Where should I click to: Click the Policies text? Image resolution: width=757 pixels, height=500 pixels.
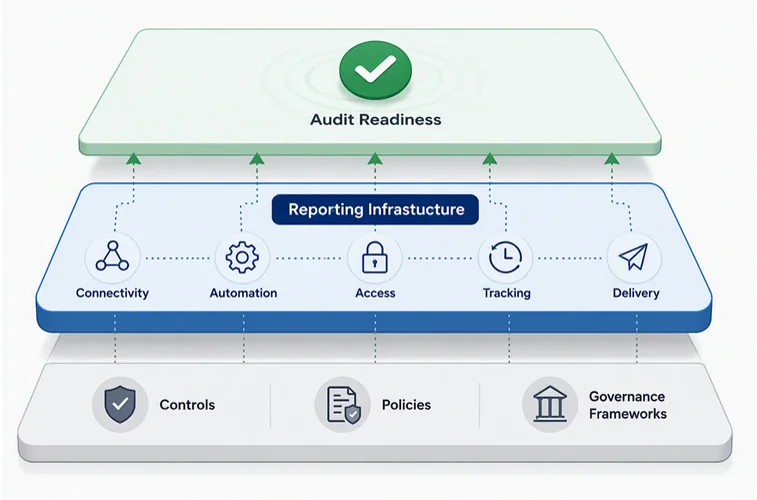(x=406, y=404)
